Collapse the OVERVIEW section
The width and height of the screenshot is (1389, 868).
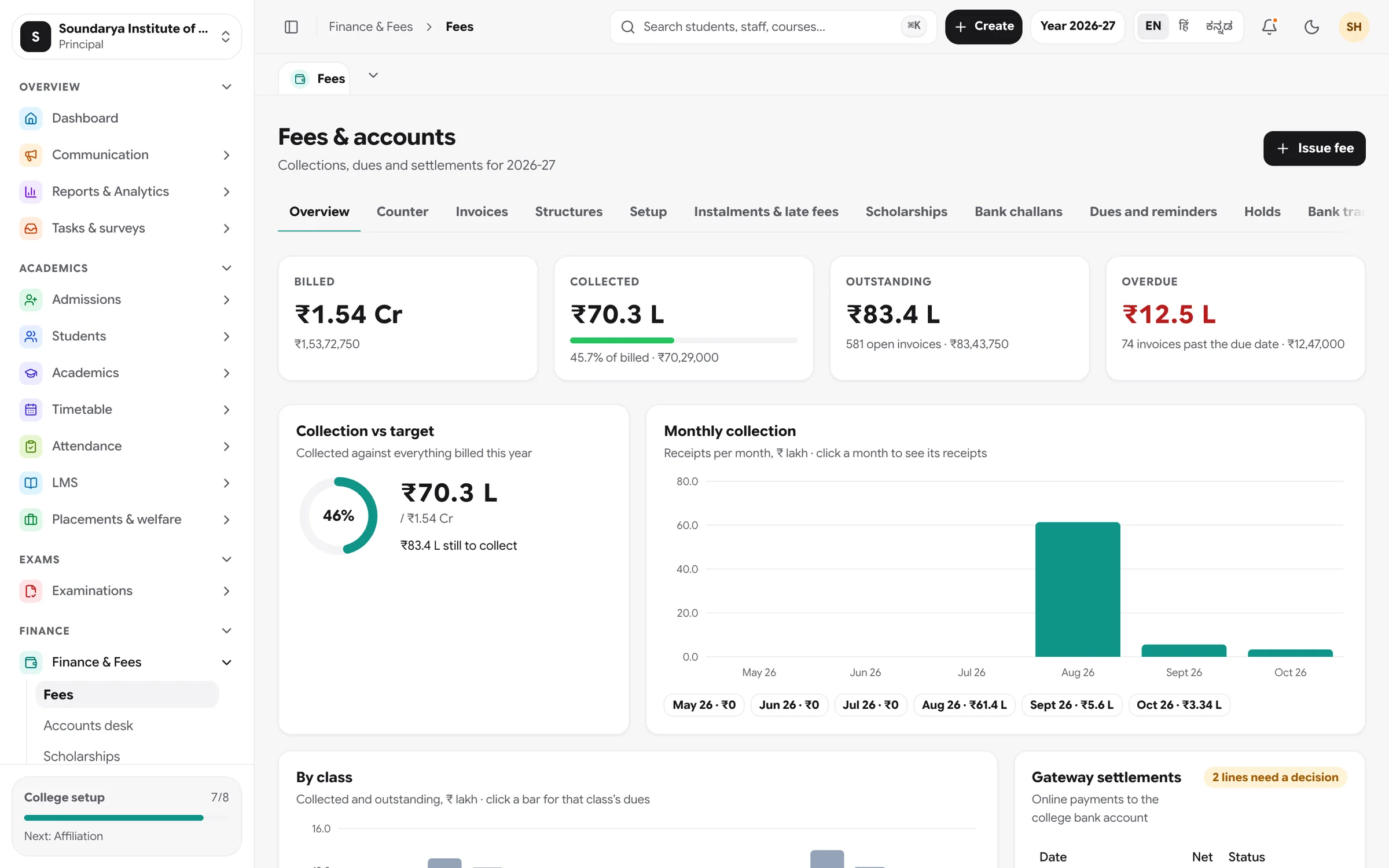click(x=226, y=87)
